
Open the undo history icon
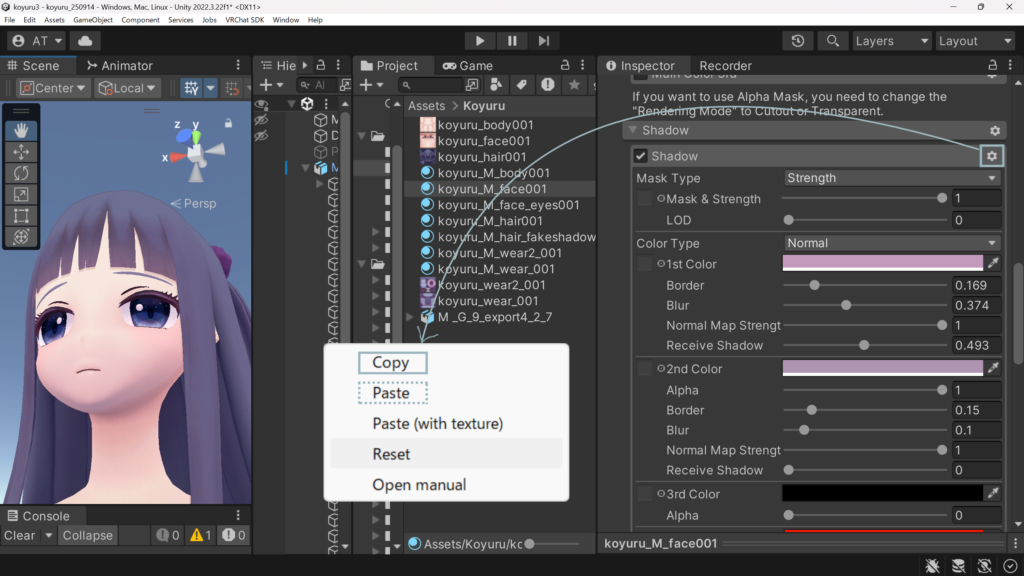tap(798, 40)
